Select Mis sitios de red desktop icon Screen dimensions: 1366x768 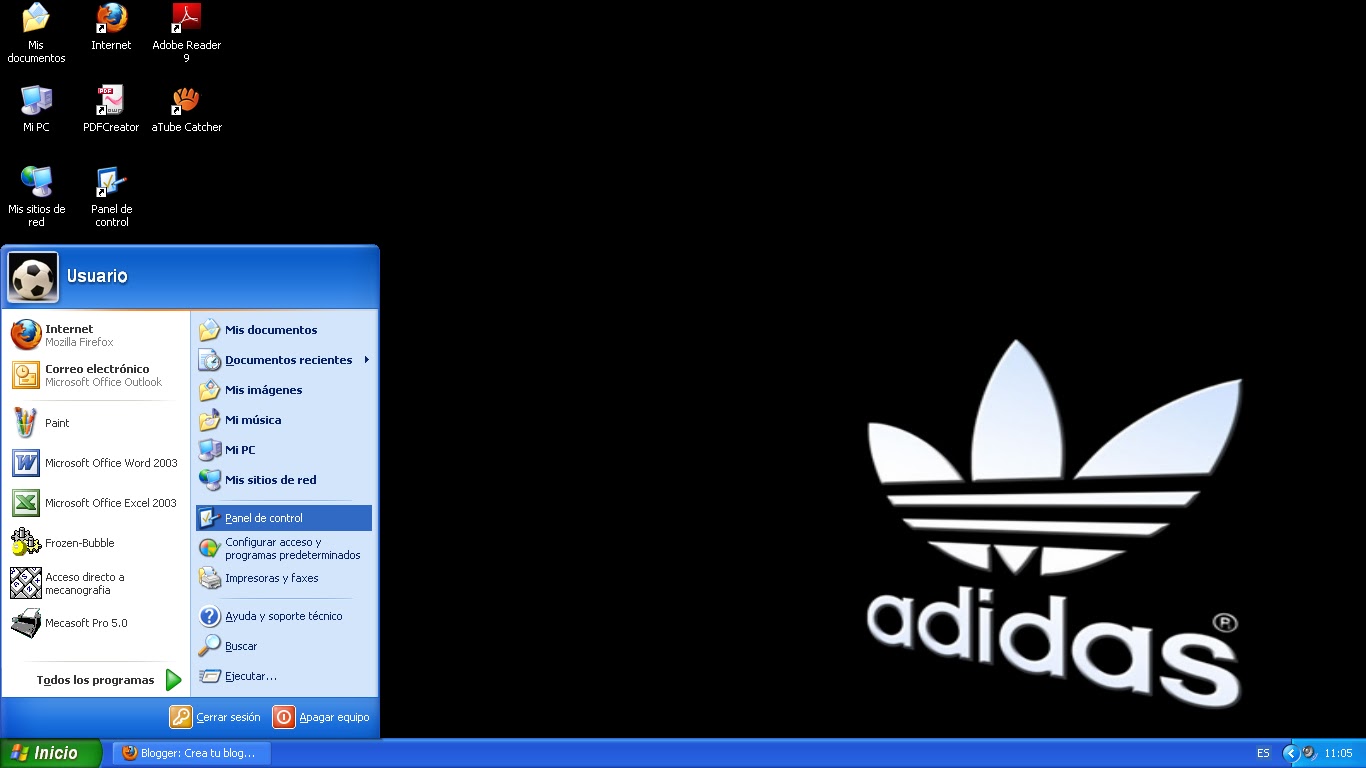click(36, 197)
